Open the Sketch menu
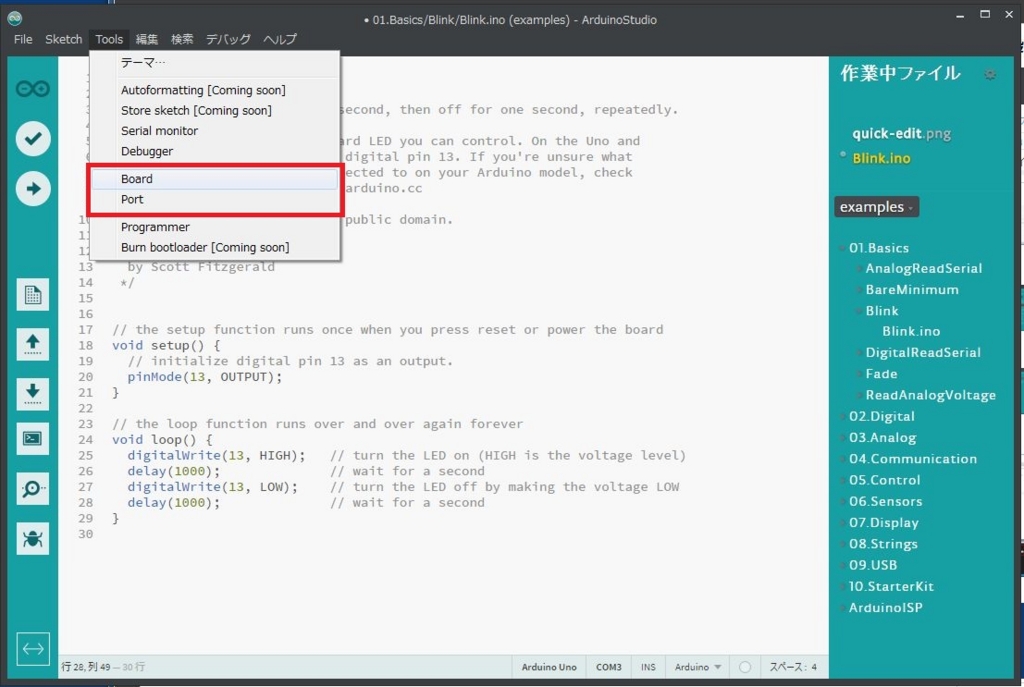Viewport: 1024px width, 687px height. click(63, 39)
